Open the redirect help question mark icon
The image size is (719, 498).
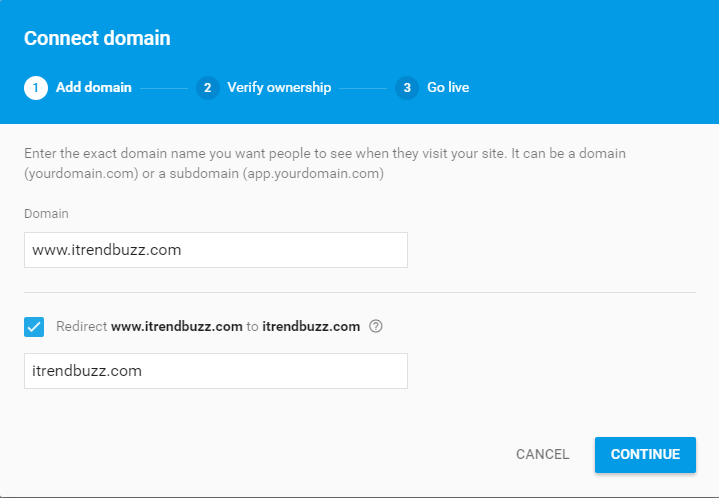point(376,326)
